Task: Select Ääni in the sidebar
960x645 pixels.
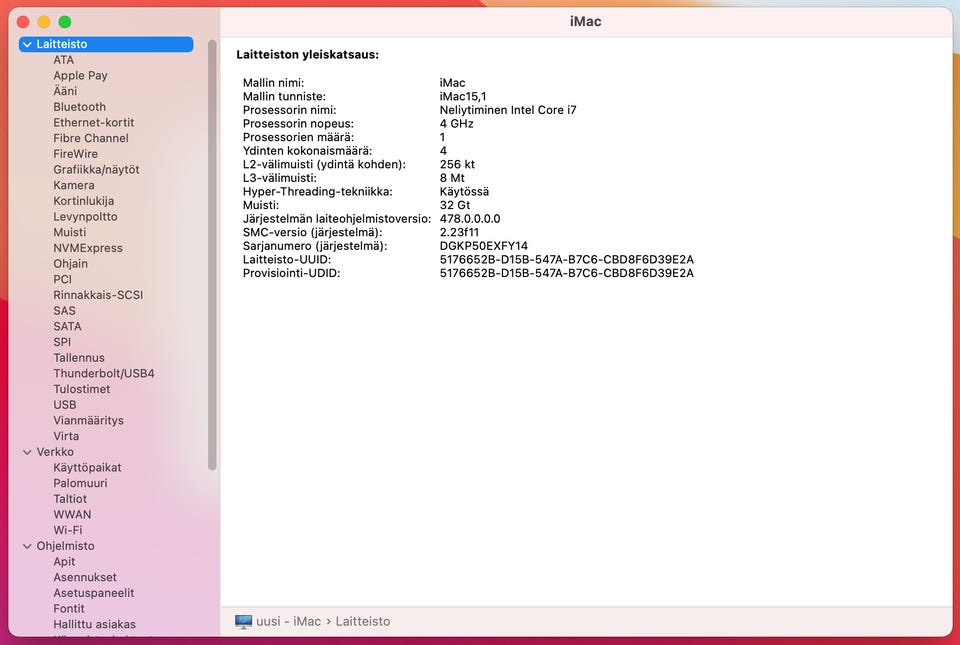Action: [65, 91]
